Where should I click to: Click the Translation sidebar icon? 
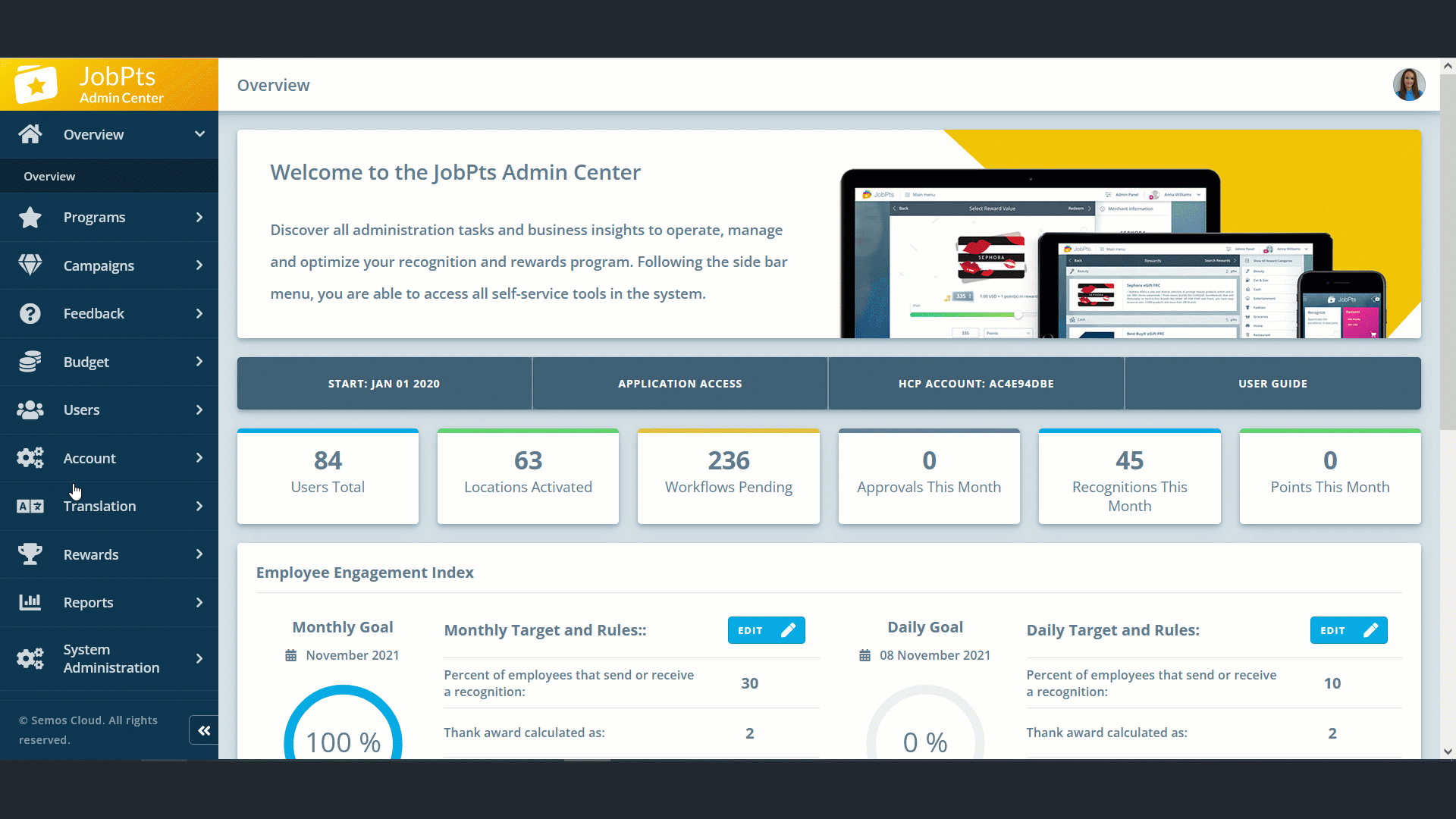pos(30,505)
